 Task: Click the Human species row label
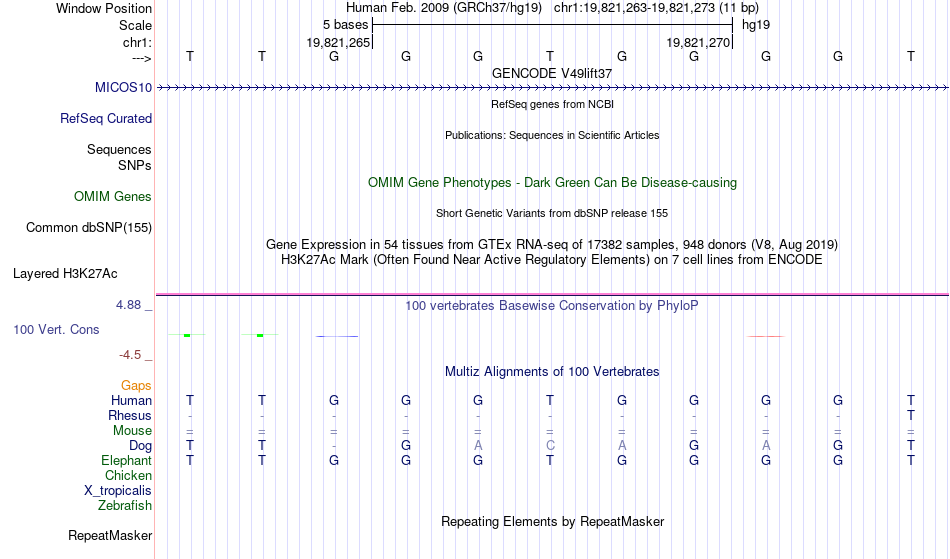tap(131, 400)
